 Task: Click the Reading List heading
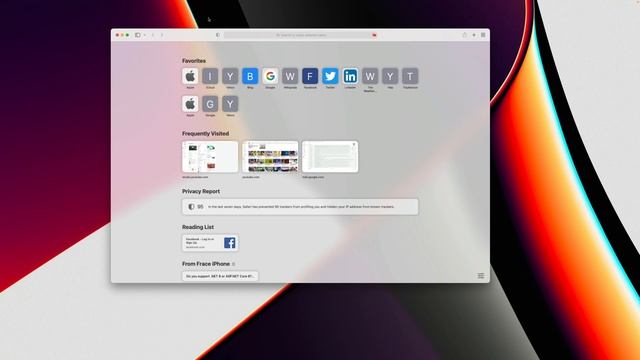click(x=198, y=227)
